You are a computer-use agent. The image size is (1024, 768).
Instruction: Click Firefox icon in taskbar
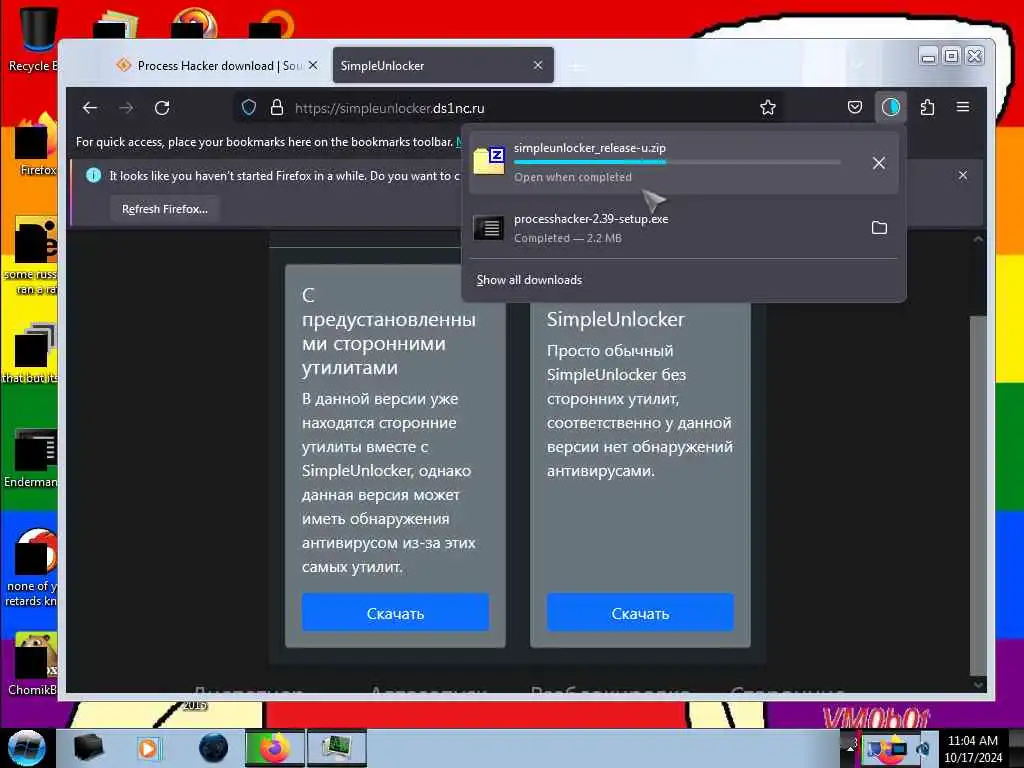pos(275,748)
